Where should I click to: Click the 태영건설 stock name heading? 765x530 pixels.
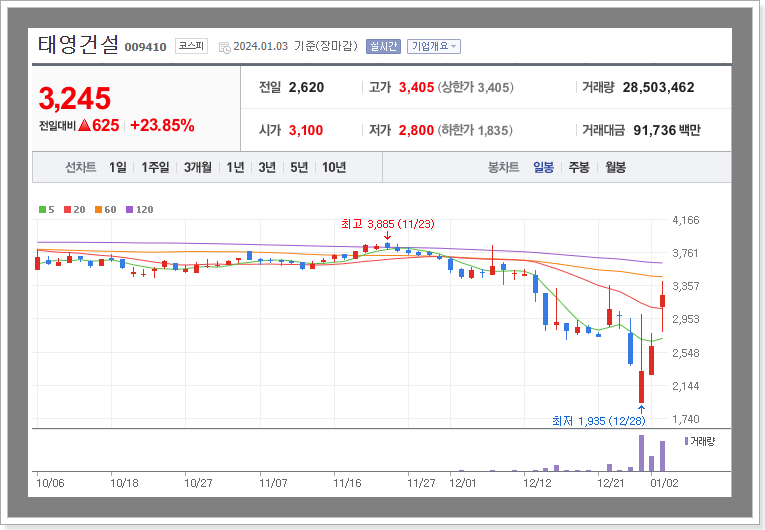click(78, 45)
